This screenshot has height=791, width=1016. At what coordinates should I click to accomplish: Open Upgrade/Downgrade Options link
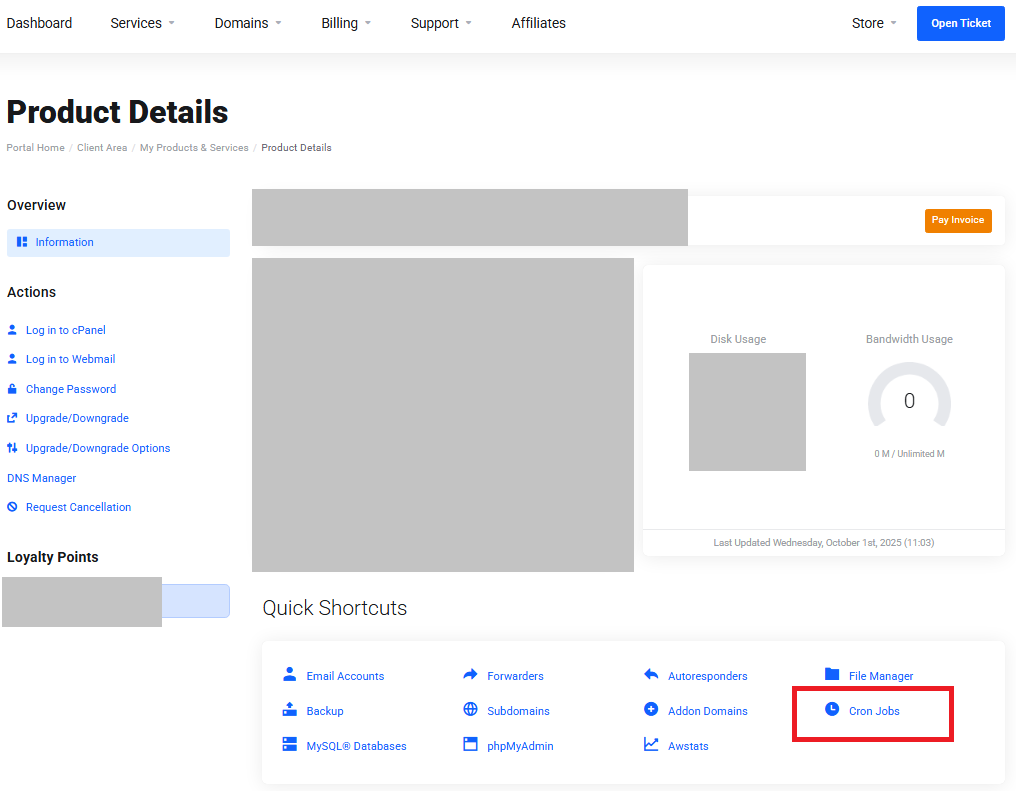[98, 448]
